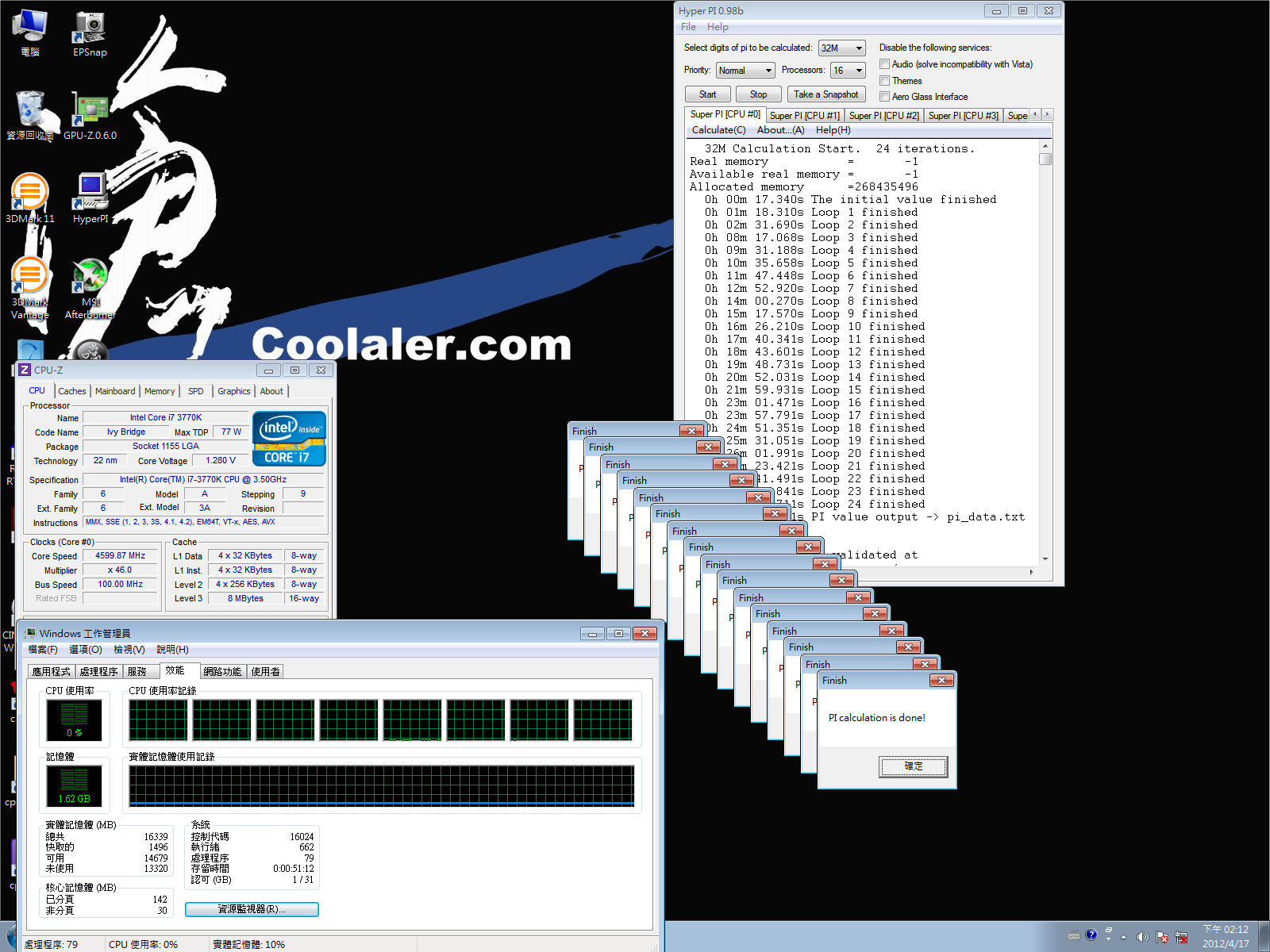
Task: Switch to Super PI [CPU #3] tab
Action: (x=963, y=116)
